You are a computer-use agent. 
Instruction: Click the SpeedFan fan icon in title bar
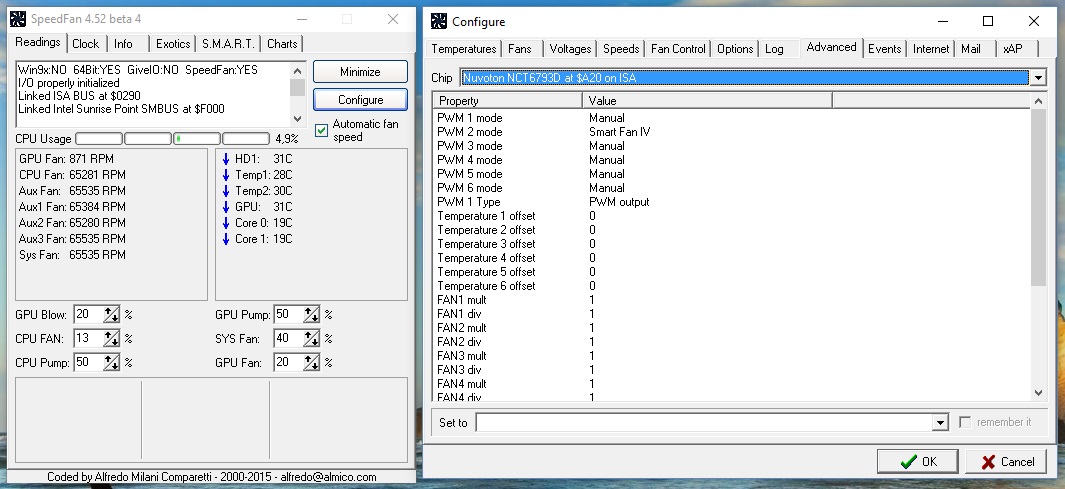(18, 19)
